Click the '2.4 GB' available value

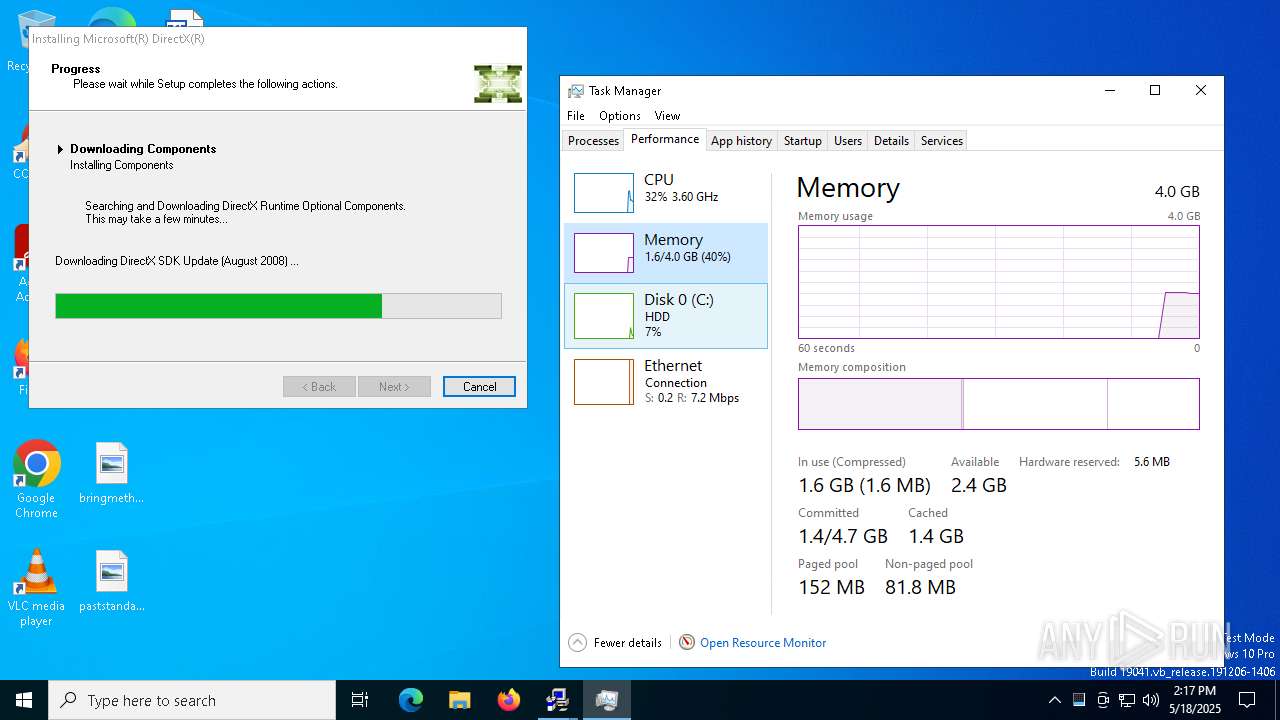[979, 486]
